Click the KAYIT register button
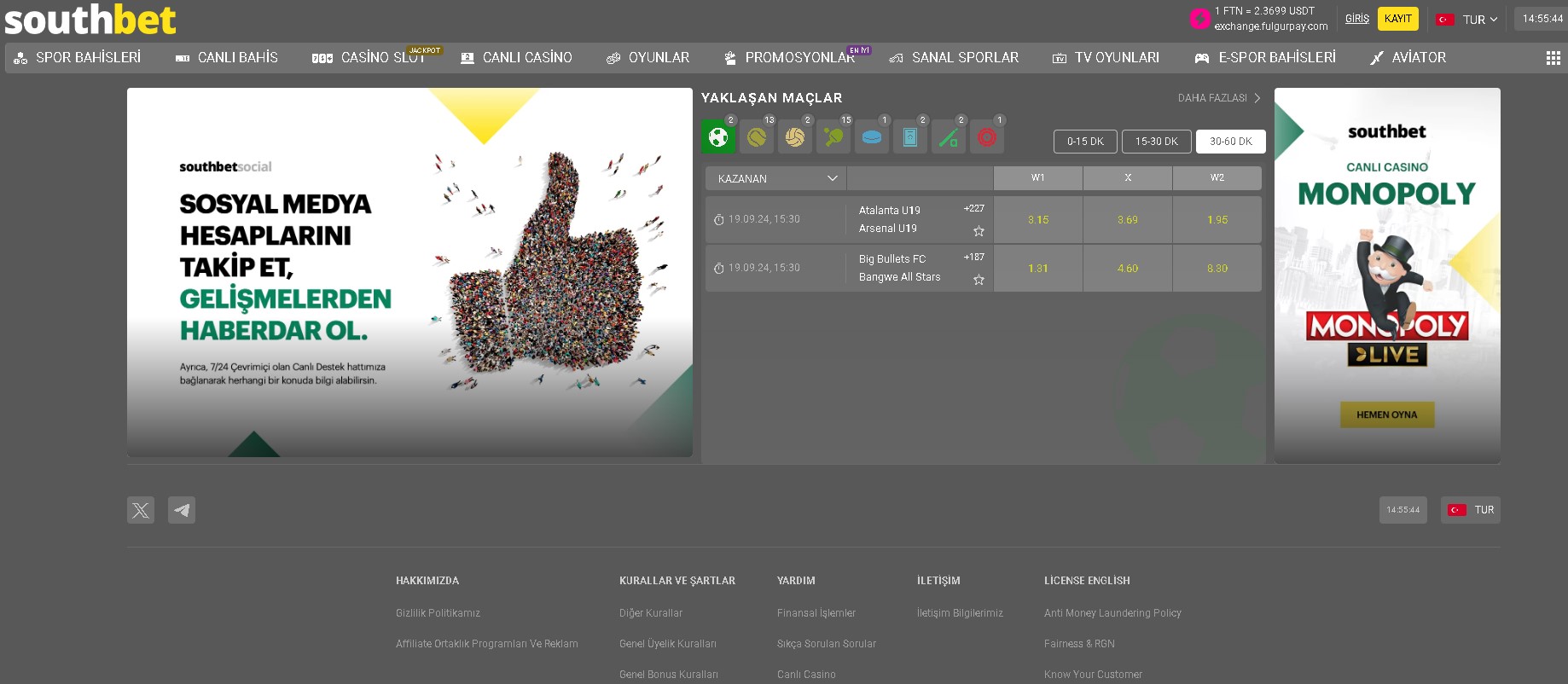The width and height of the screenshot is (1568, 684). (1398, 19)
